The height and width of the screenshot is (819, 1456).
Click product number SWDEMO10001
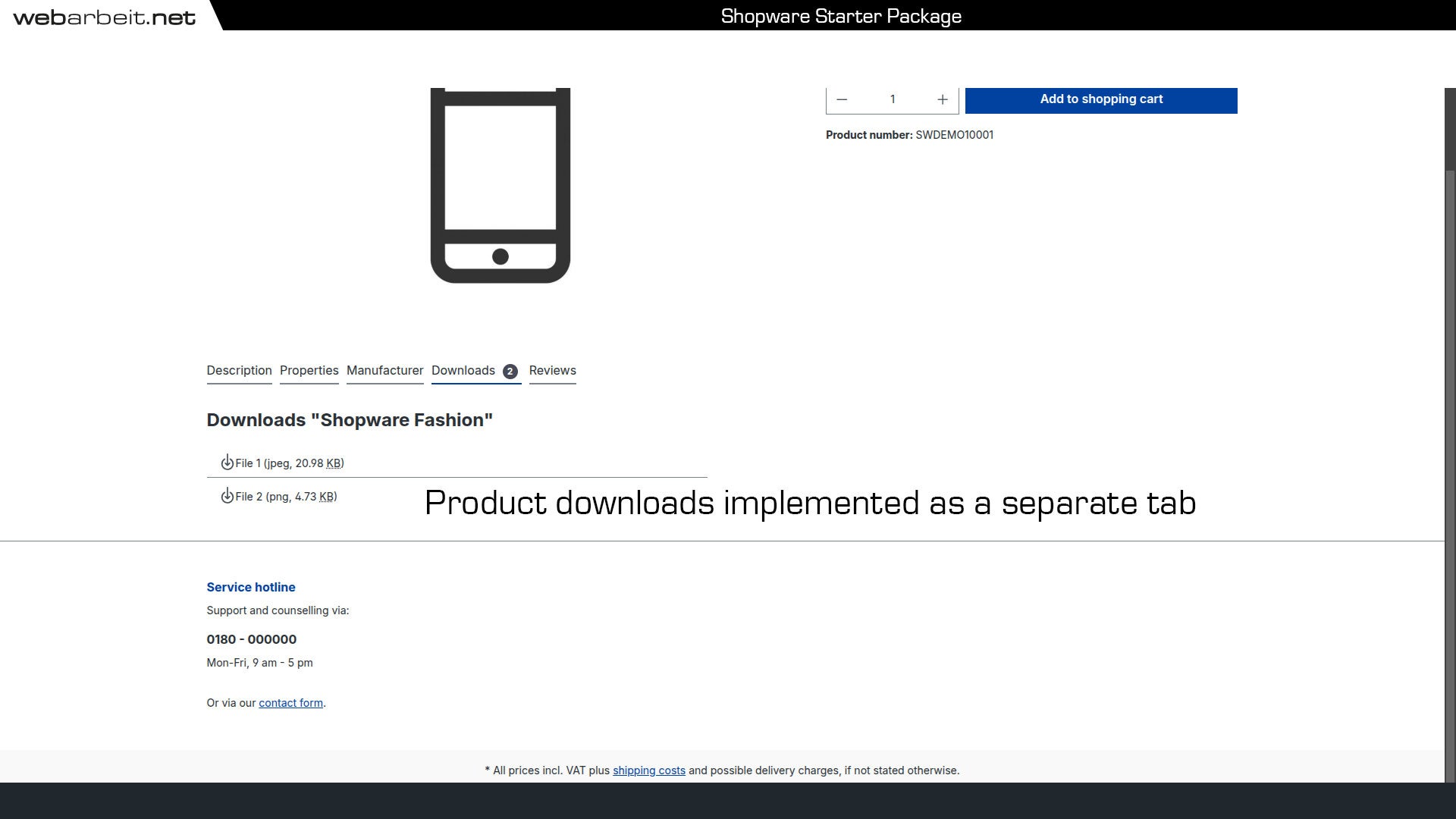[x=955, y=135]
